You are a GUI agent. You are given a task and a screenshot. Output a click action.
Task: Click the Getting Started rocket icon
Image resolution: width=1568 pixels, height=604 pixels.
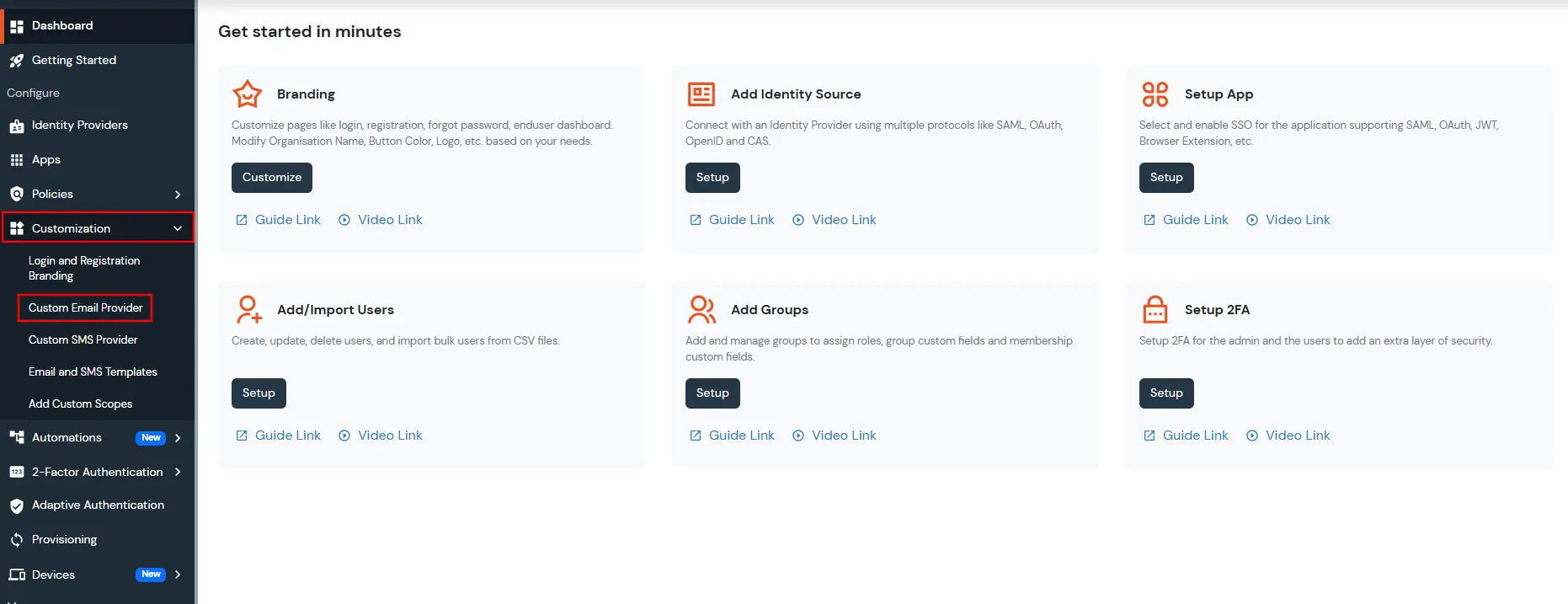pyautogui.click(x=17, y=61)
